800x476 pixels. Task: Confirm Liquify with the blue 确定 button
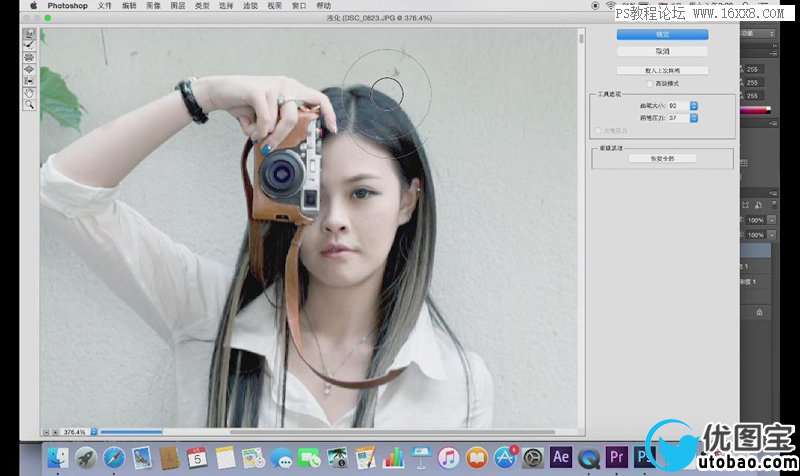(662, 35)
